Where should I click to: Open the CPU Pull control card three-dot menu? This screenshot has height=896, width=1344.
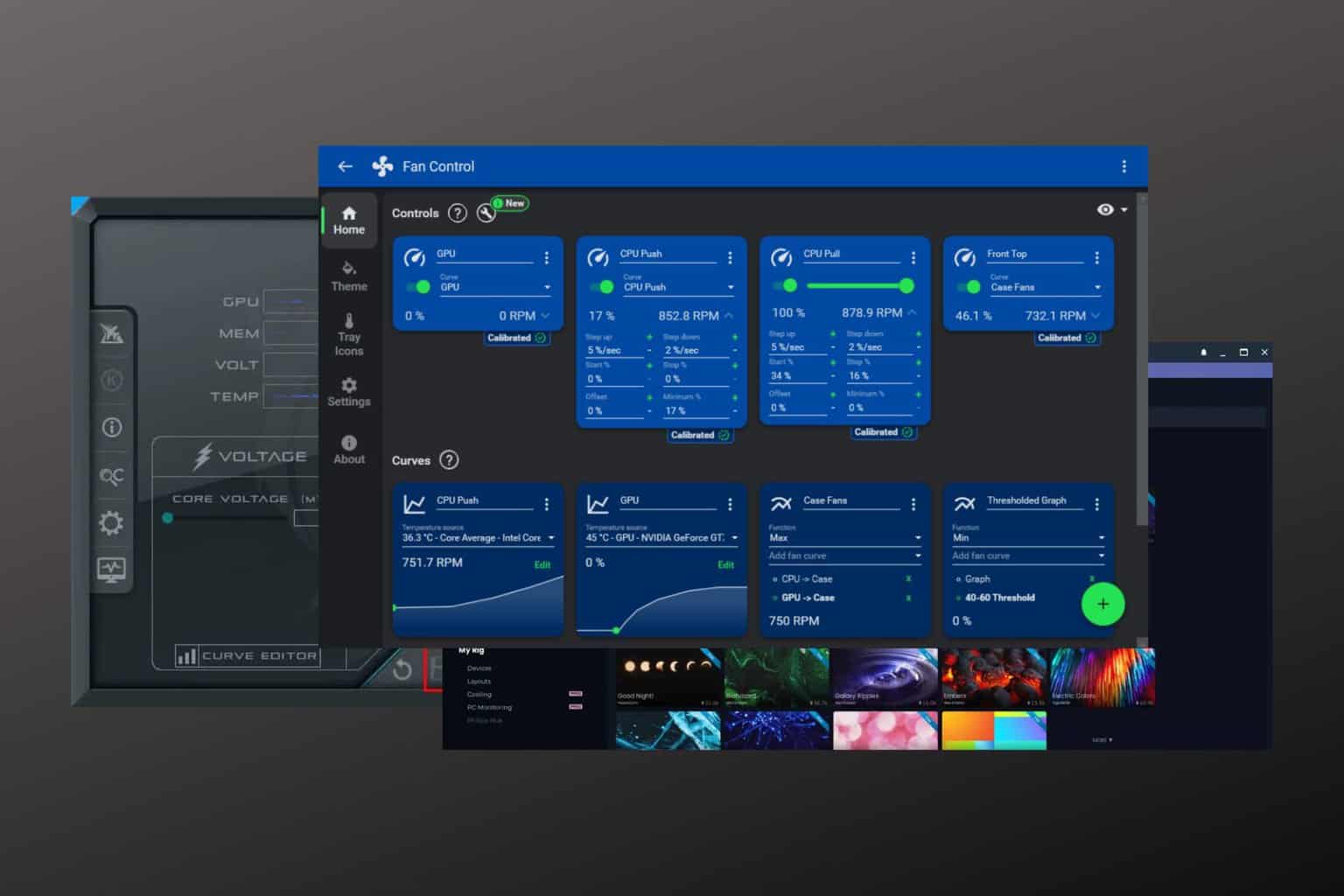913,257
